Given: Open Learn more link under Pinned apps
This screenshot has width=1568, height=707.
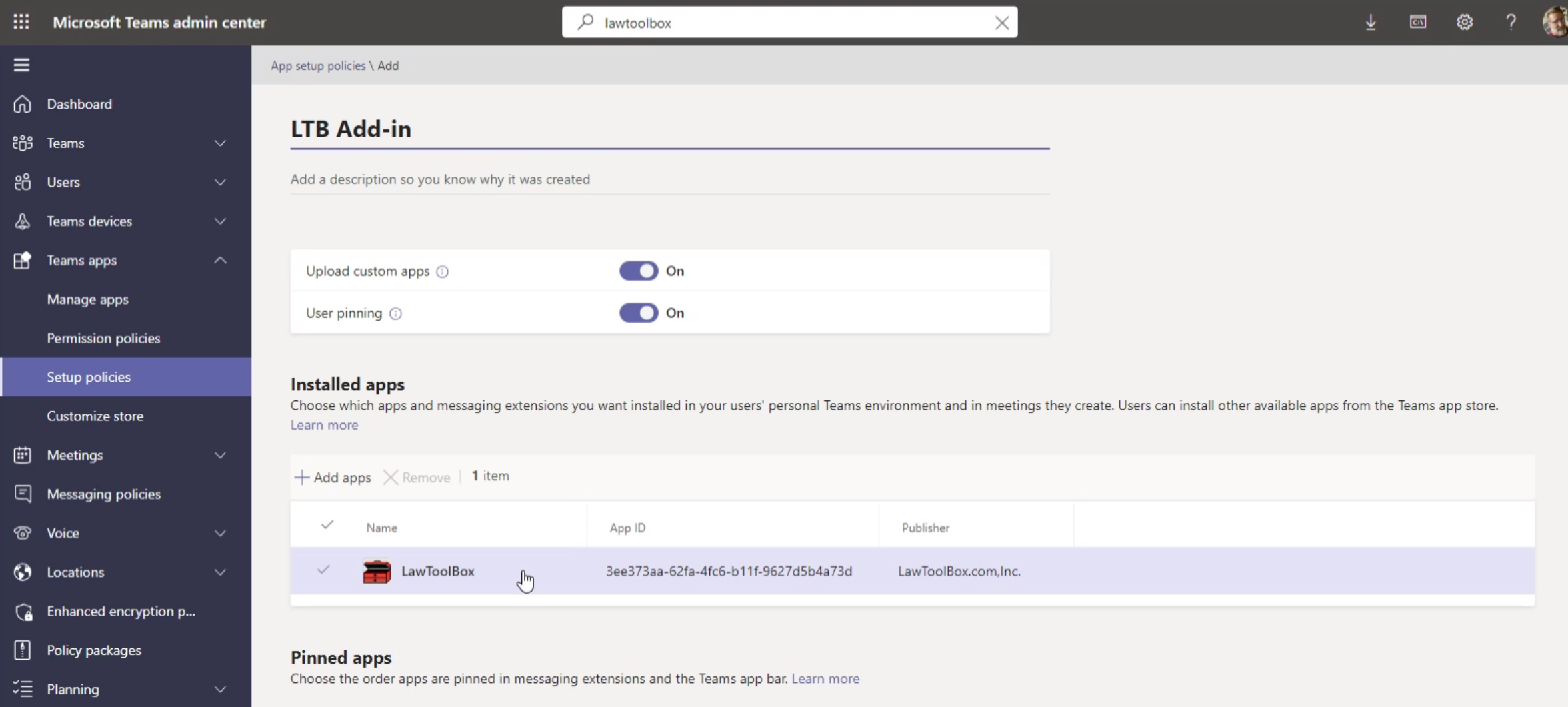Looking at the screenshot, I should [x=825, y=678].
